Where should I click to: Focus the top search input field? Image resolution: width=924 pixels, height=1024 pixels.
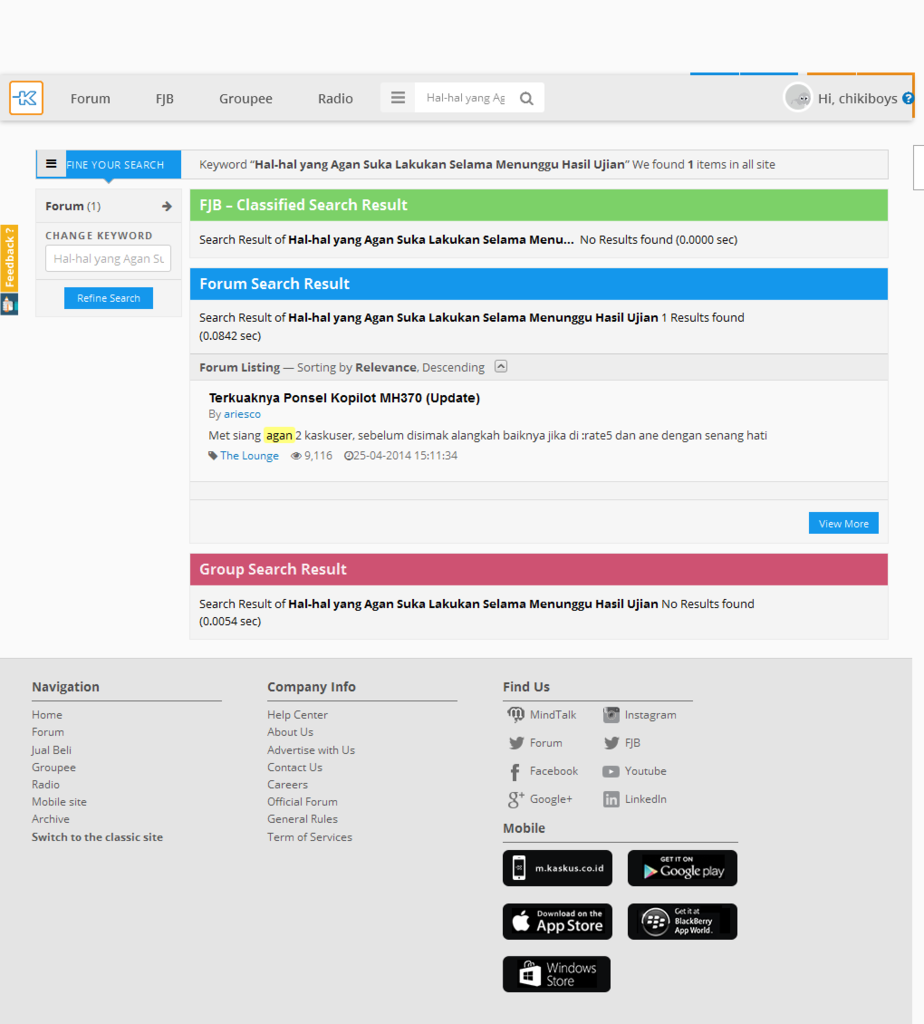[466, 98]
